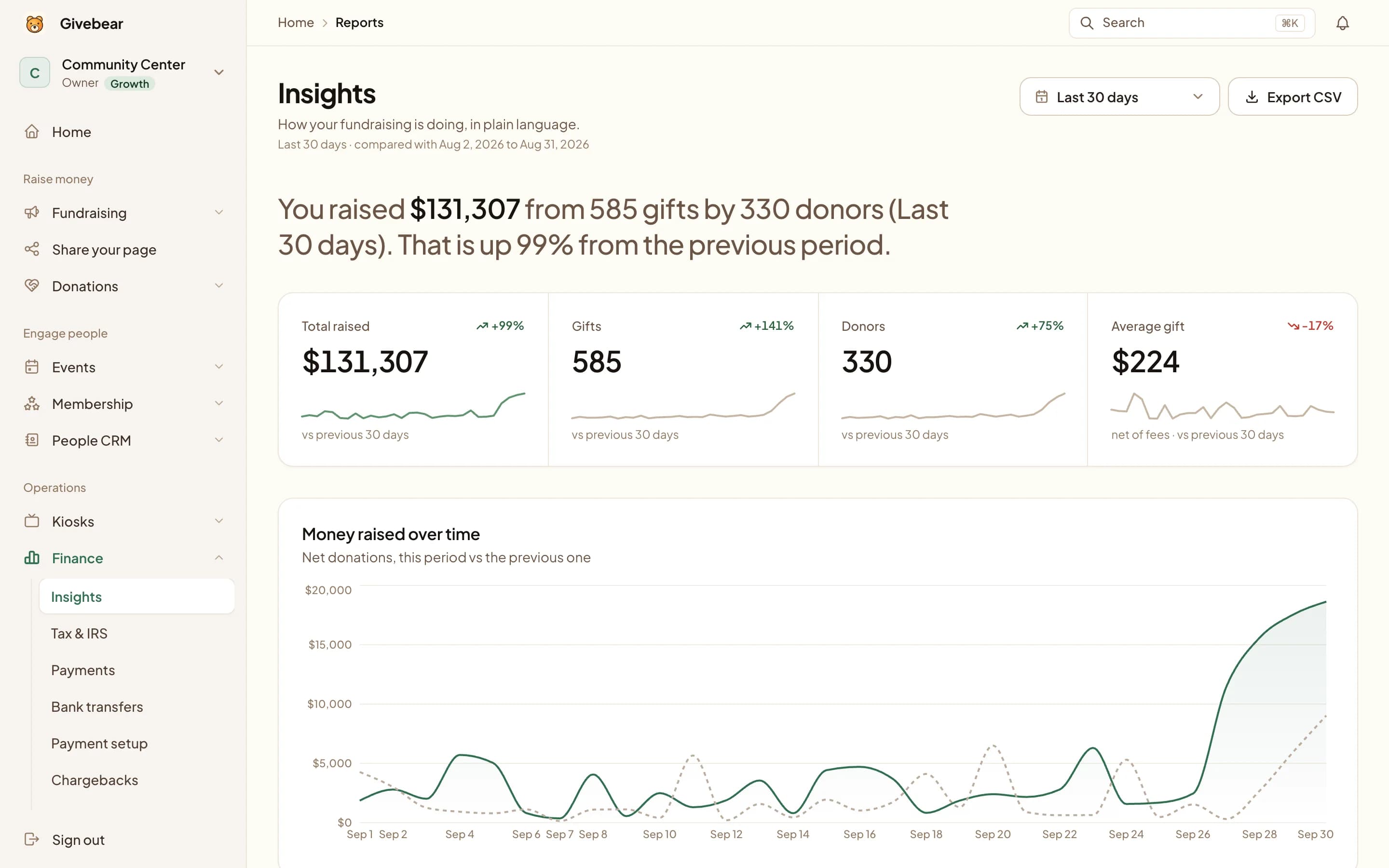
Task: Click the Home breadcrumb link
Action: (x=296, y=22)
